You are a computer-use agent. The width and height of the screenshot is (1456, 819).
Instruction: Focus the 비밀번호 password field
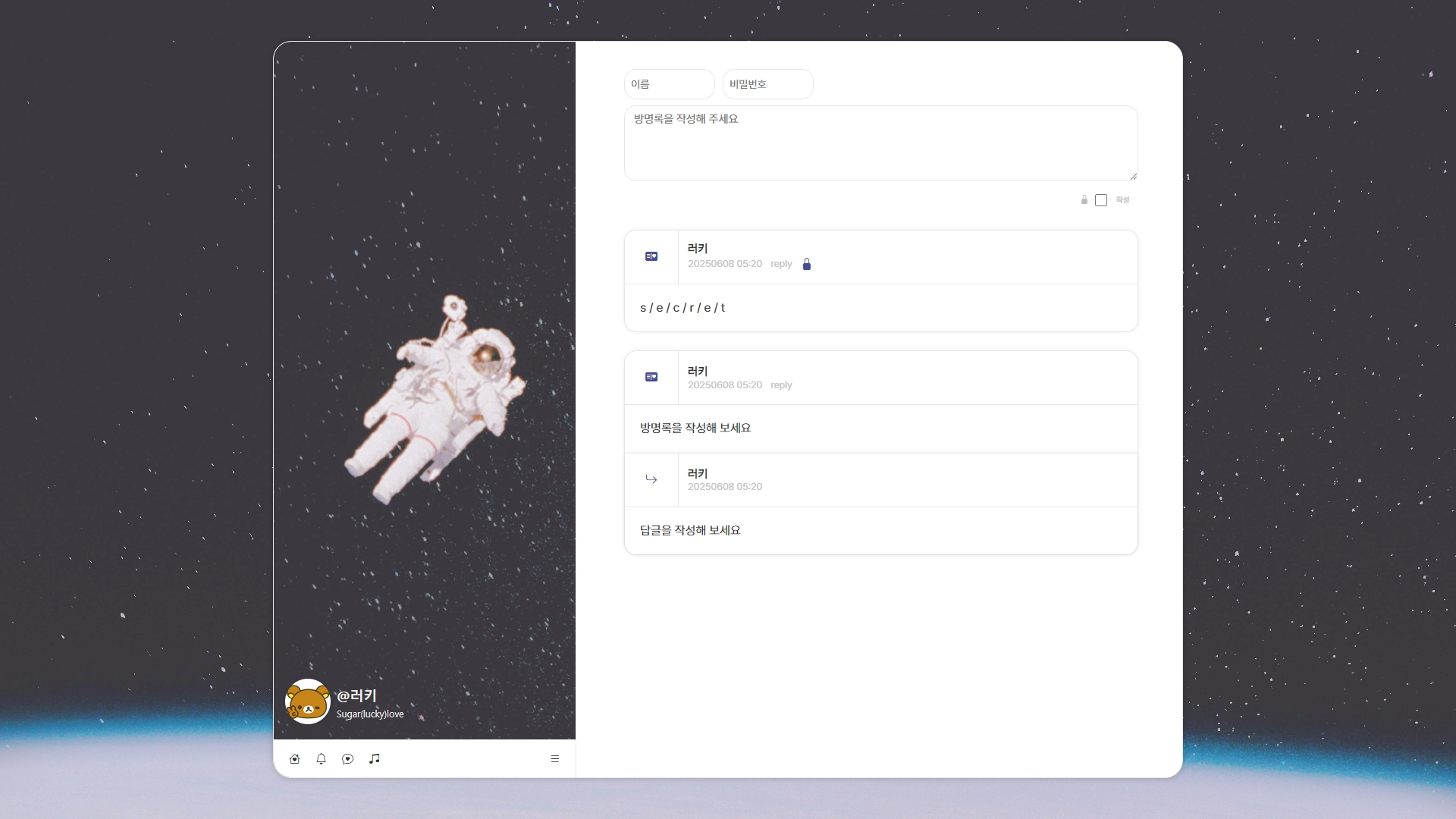pos(768,84)
